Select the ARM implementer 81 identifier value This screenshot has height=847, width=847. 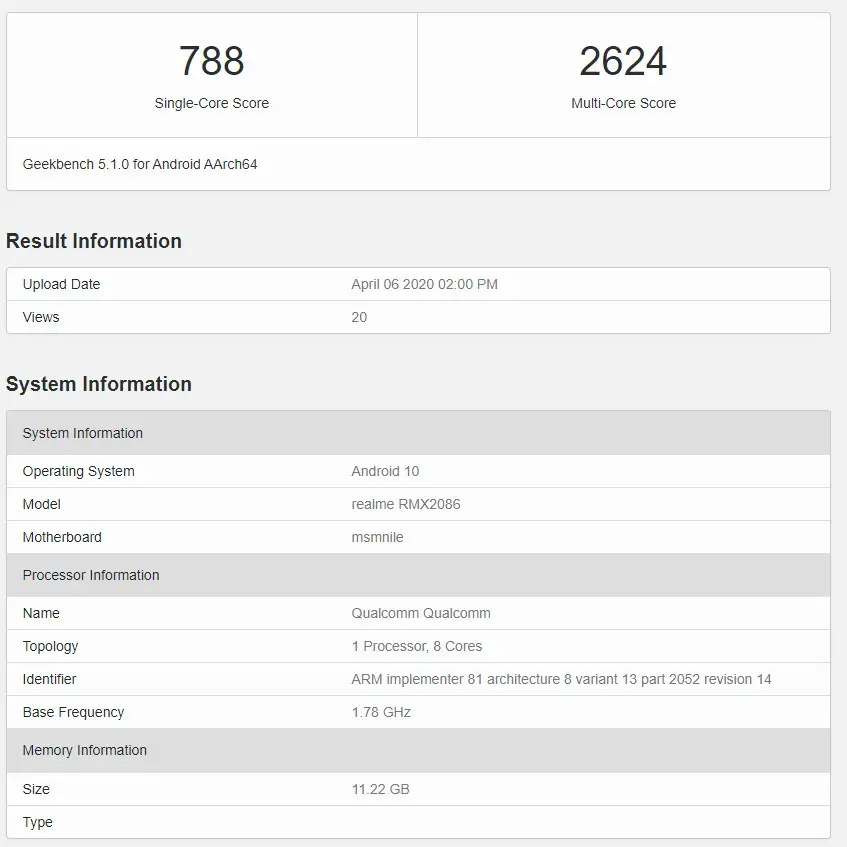561,680
